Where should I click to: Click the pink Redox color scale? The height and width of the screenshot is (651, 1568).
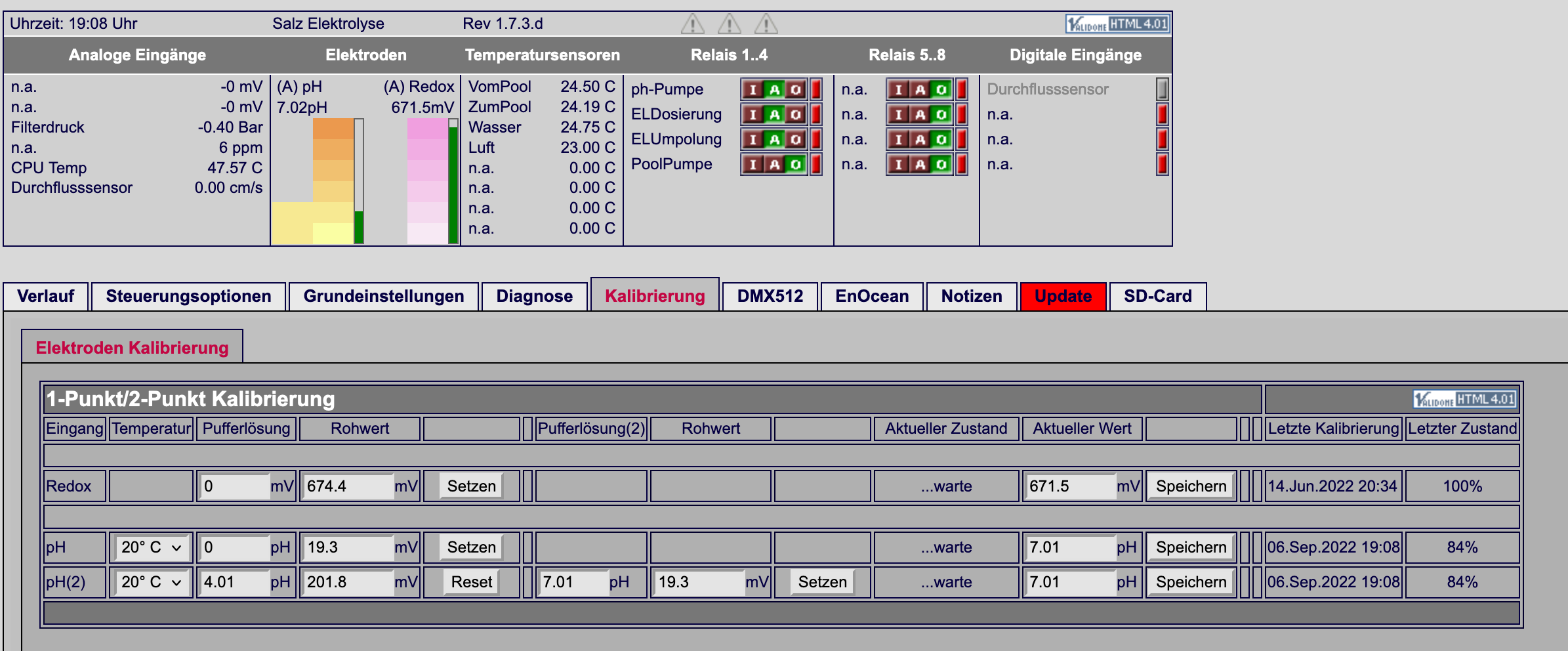point(427,182)
